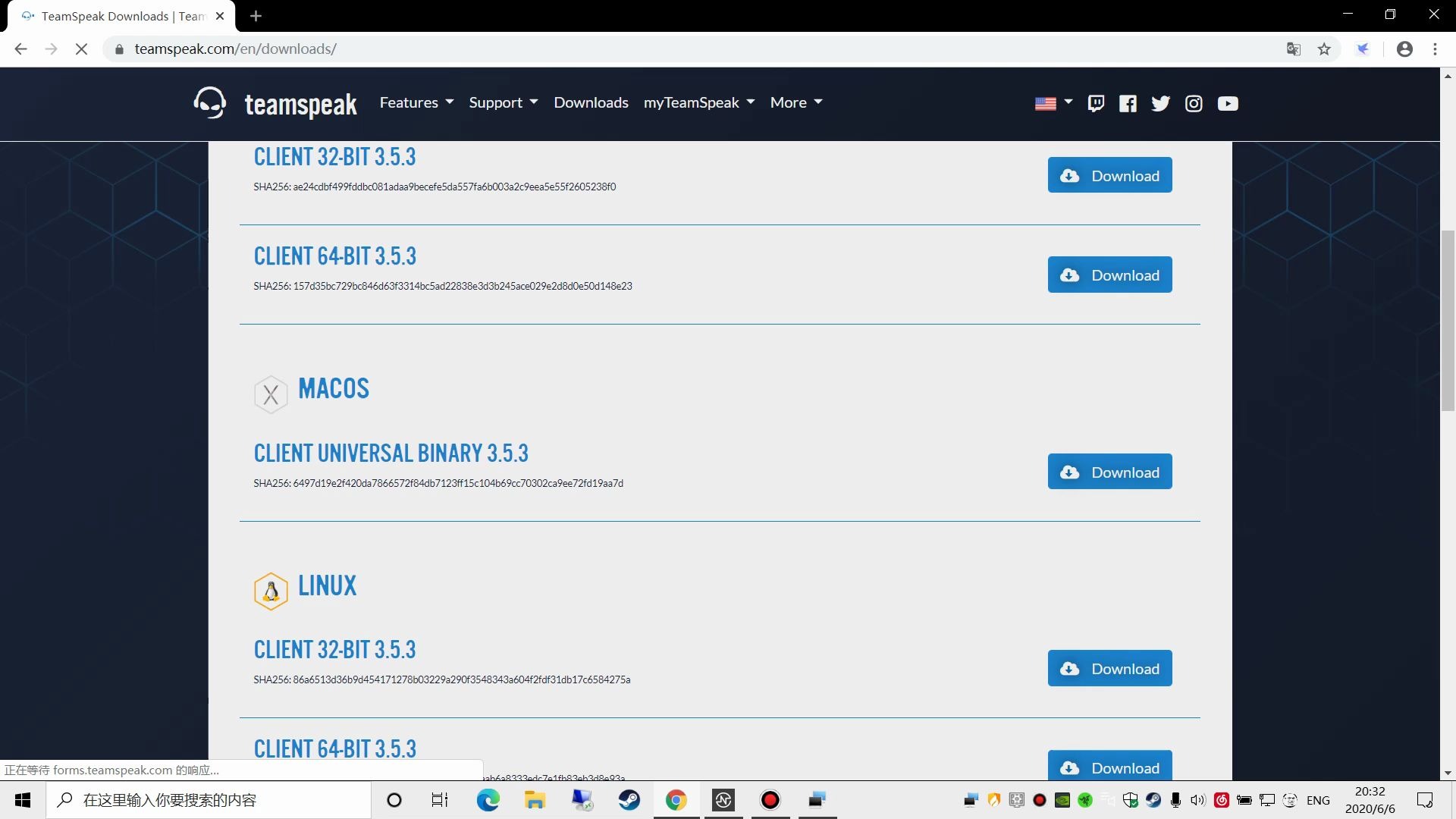Image resolution: width=1456 pixels, height=819 pixels.
Task: Open a new browser tab
Action: [x=256, y=16]
